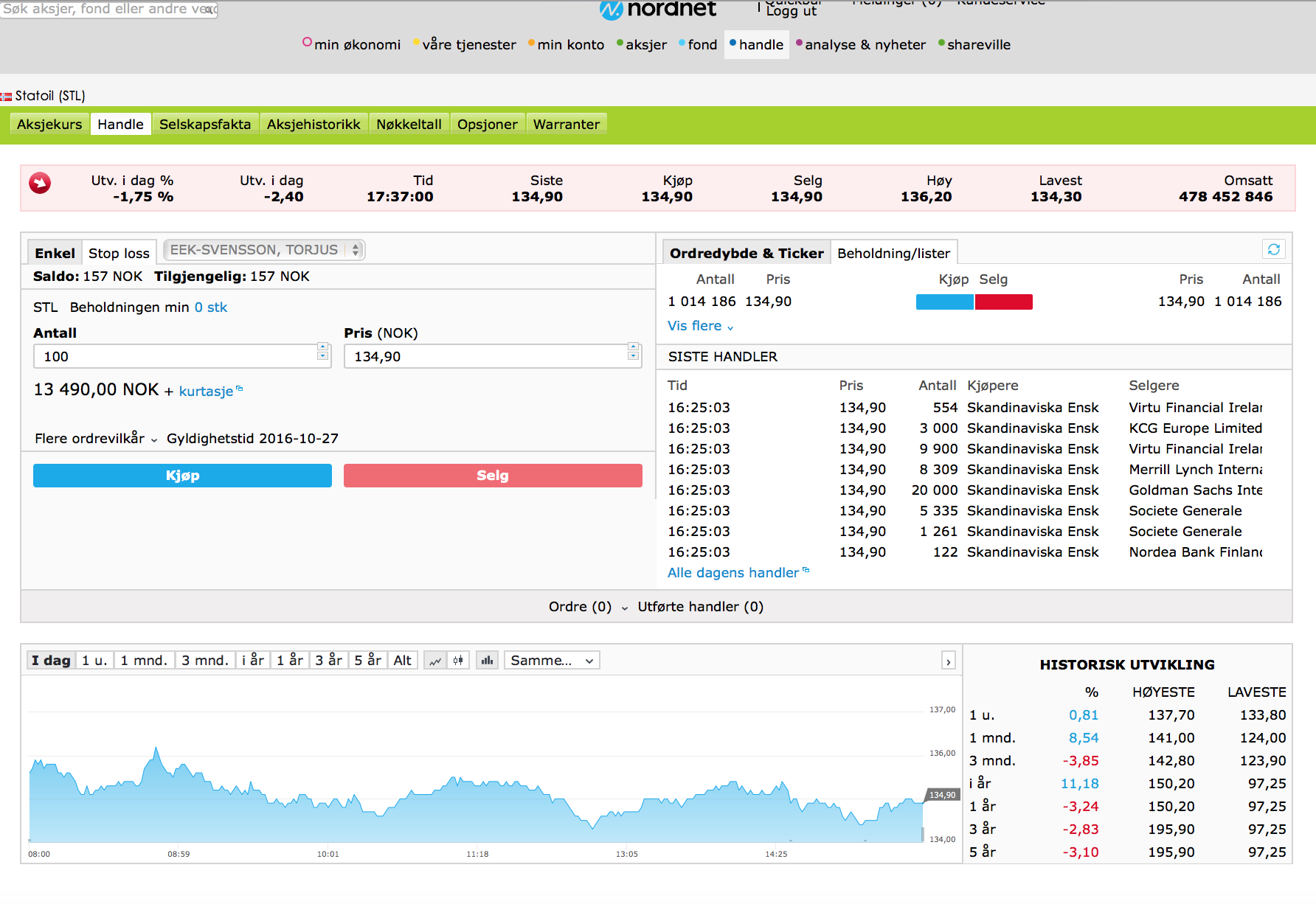Set chart range to i år

253,661
